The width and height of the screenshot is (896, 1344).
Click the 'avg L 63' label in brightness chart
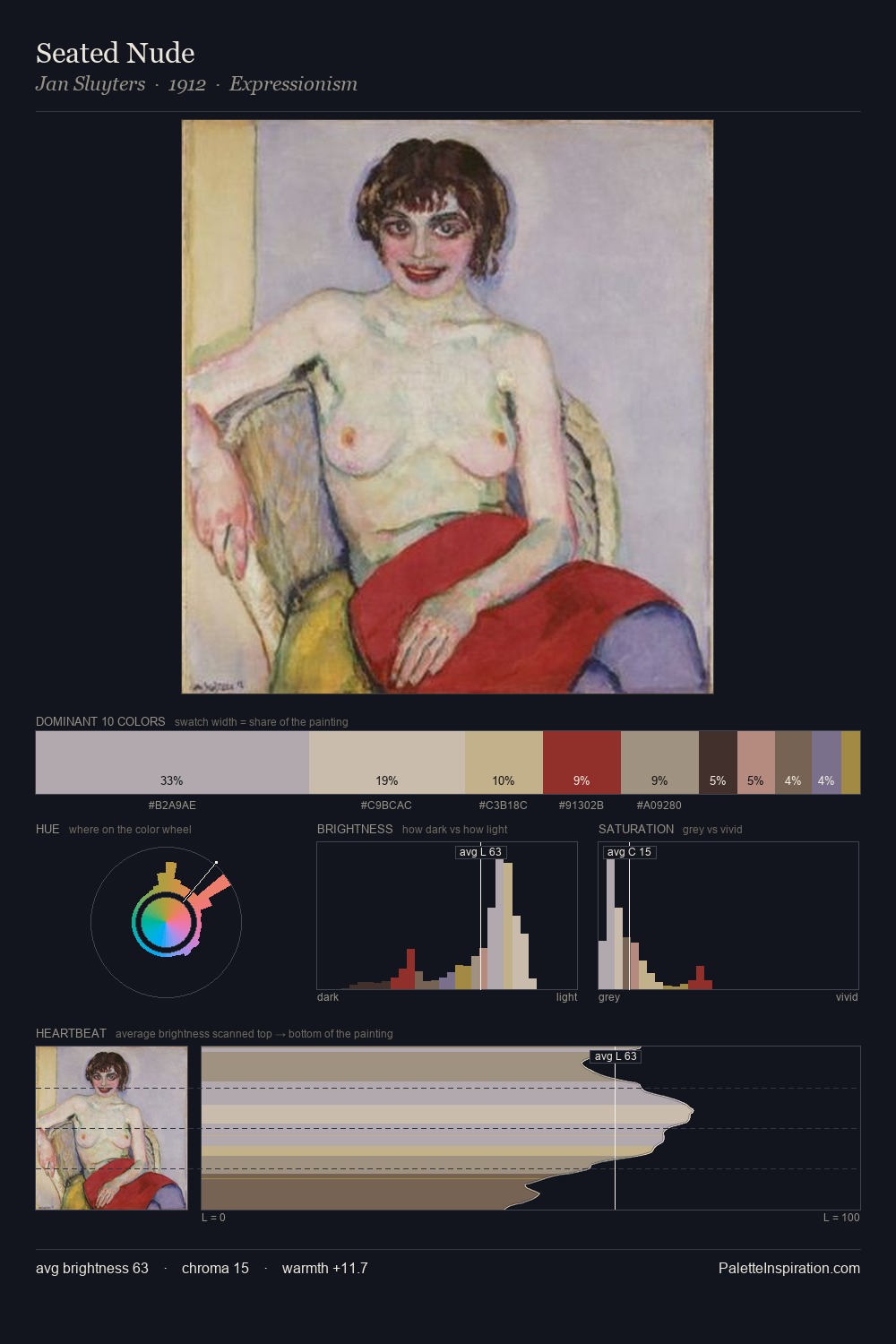(x=480, y=852)
